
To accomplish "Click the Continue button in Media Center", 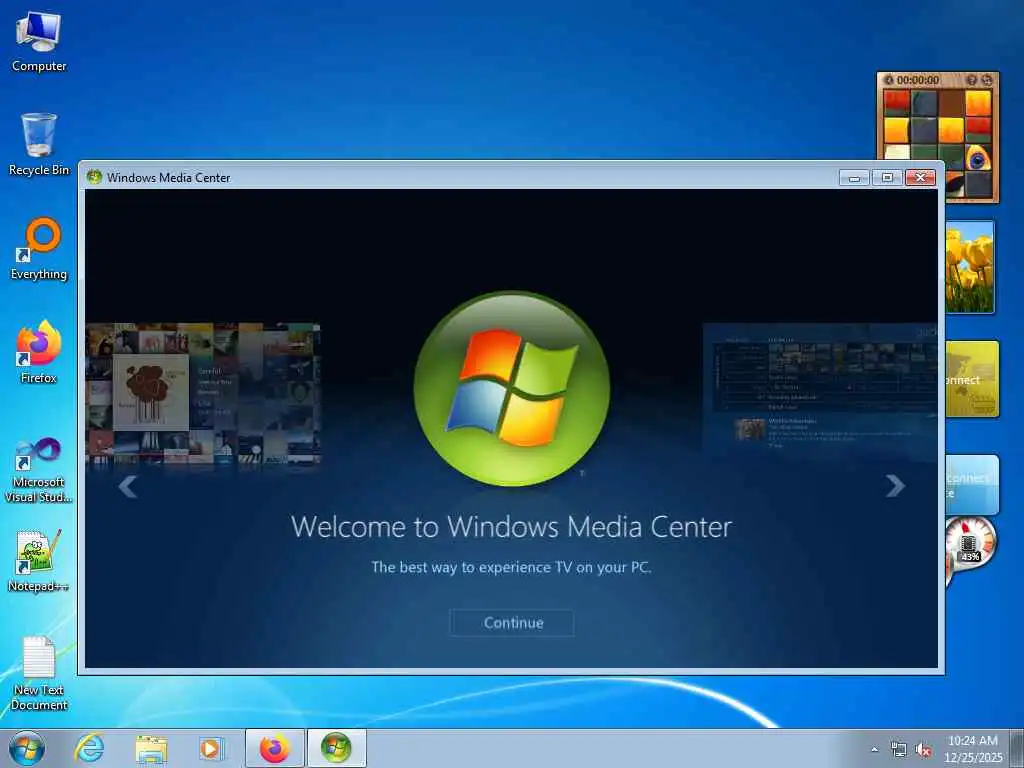I will [512, 623].
